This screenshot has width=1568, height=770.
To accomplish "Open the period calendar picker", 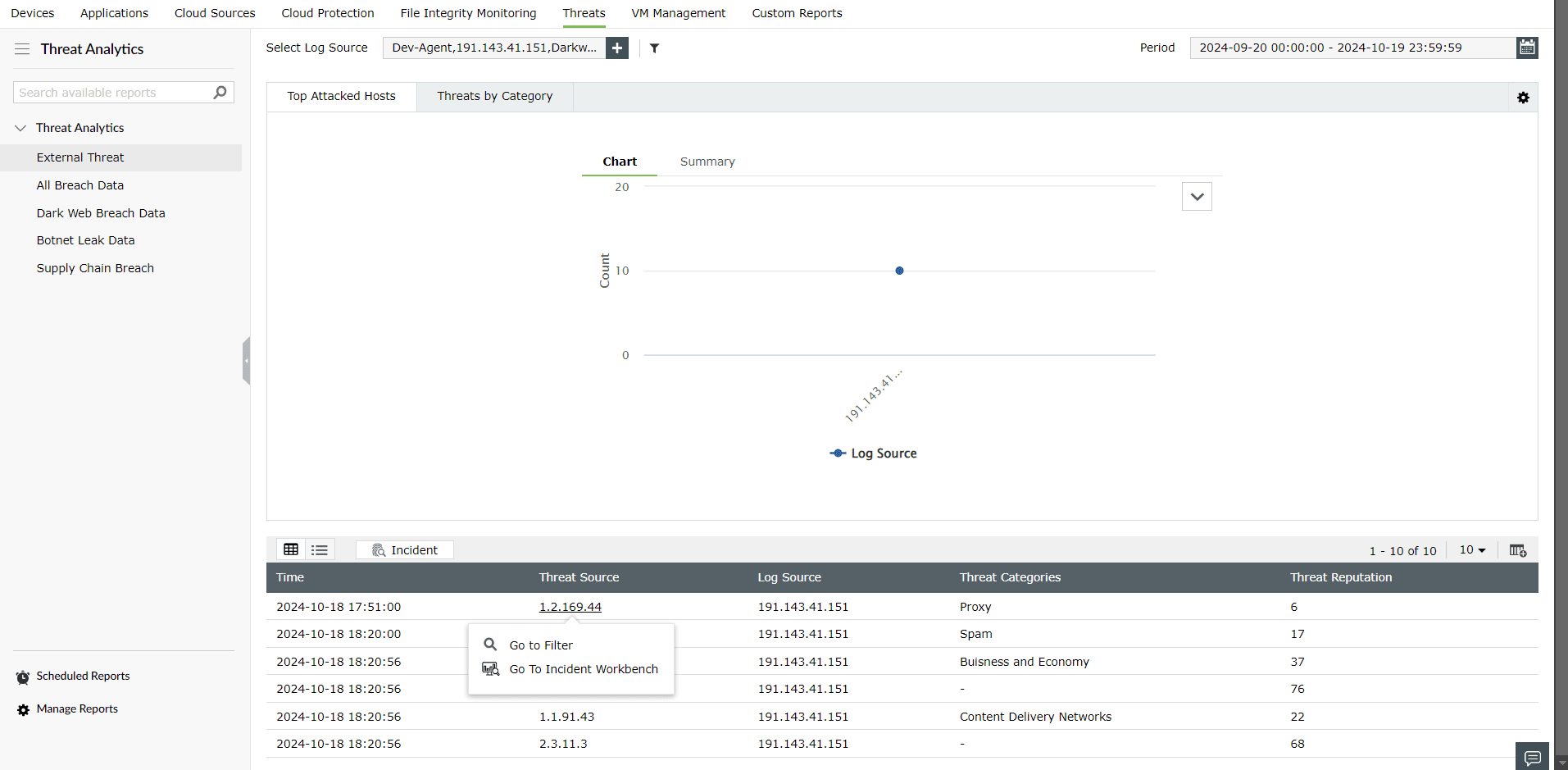I will pyautogui.click(x=1527, y=48).
